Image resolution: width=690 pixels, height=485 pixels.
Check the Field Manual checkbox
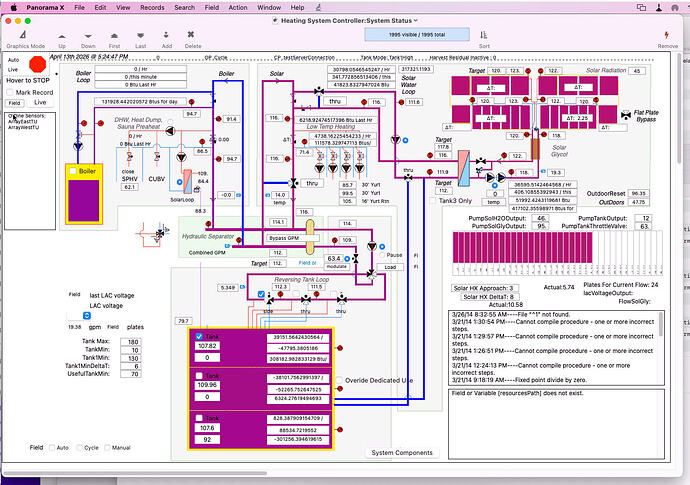tap(107, 448)
